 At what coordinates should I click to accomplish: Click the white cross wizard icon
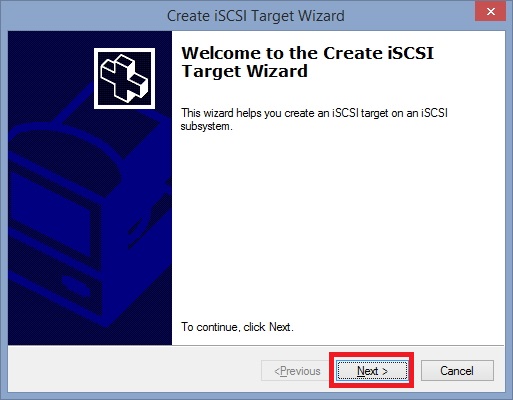(124, 78)
